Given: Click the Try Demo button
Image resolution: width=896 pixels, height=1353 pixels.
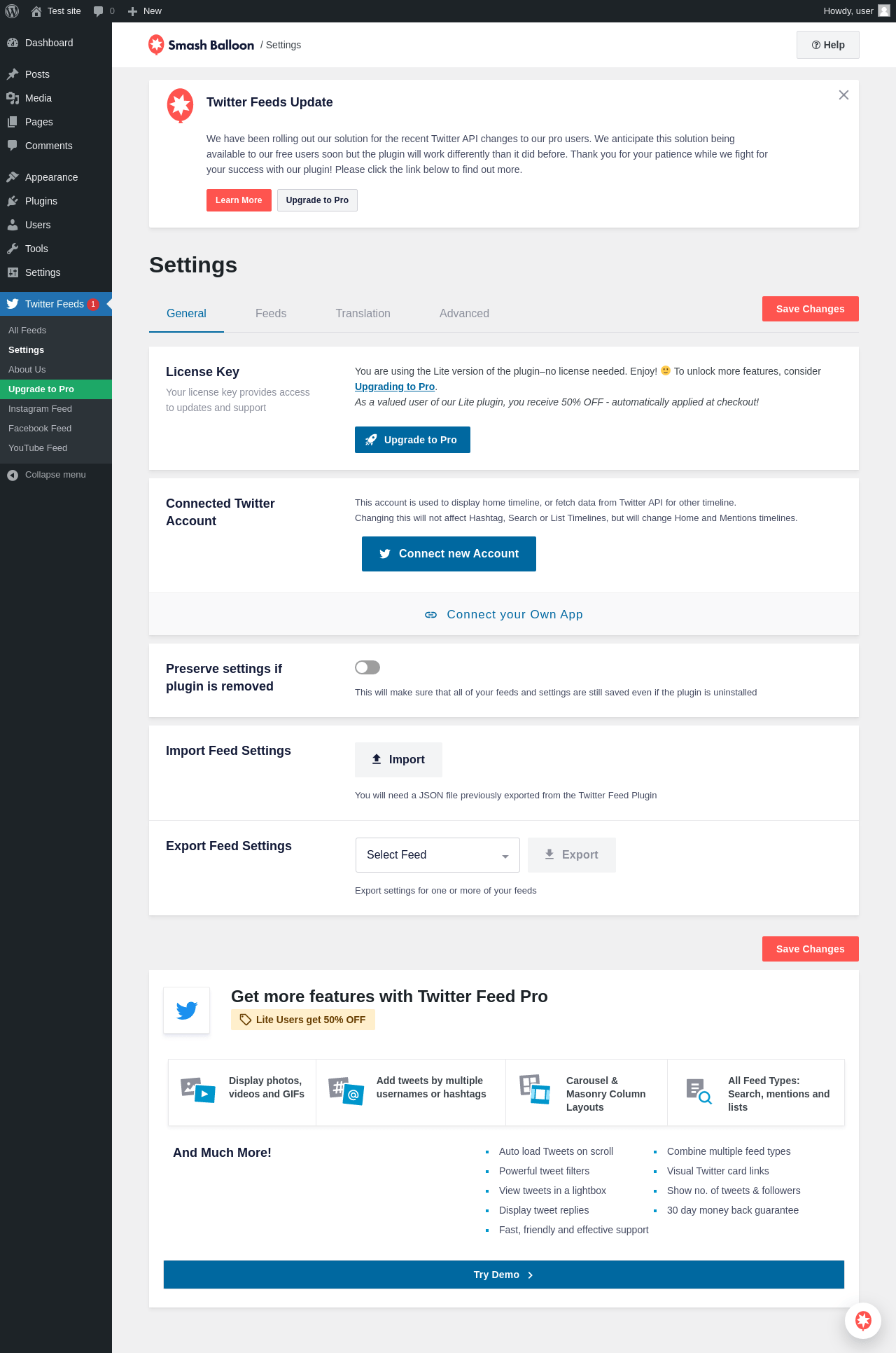Looking at the screenshot, I should coord(504,1275).
